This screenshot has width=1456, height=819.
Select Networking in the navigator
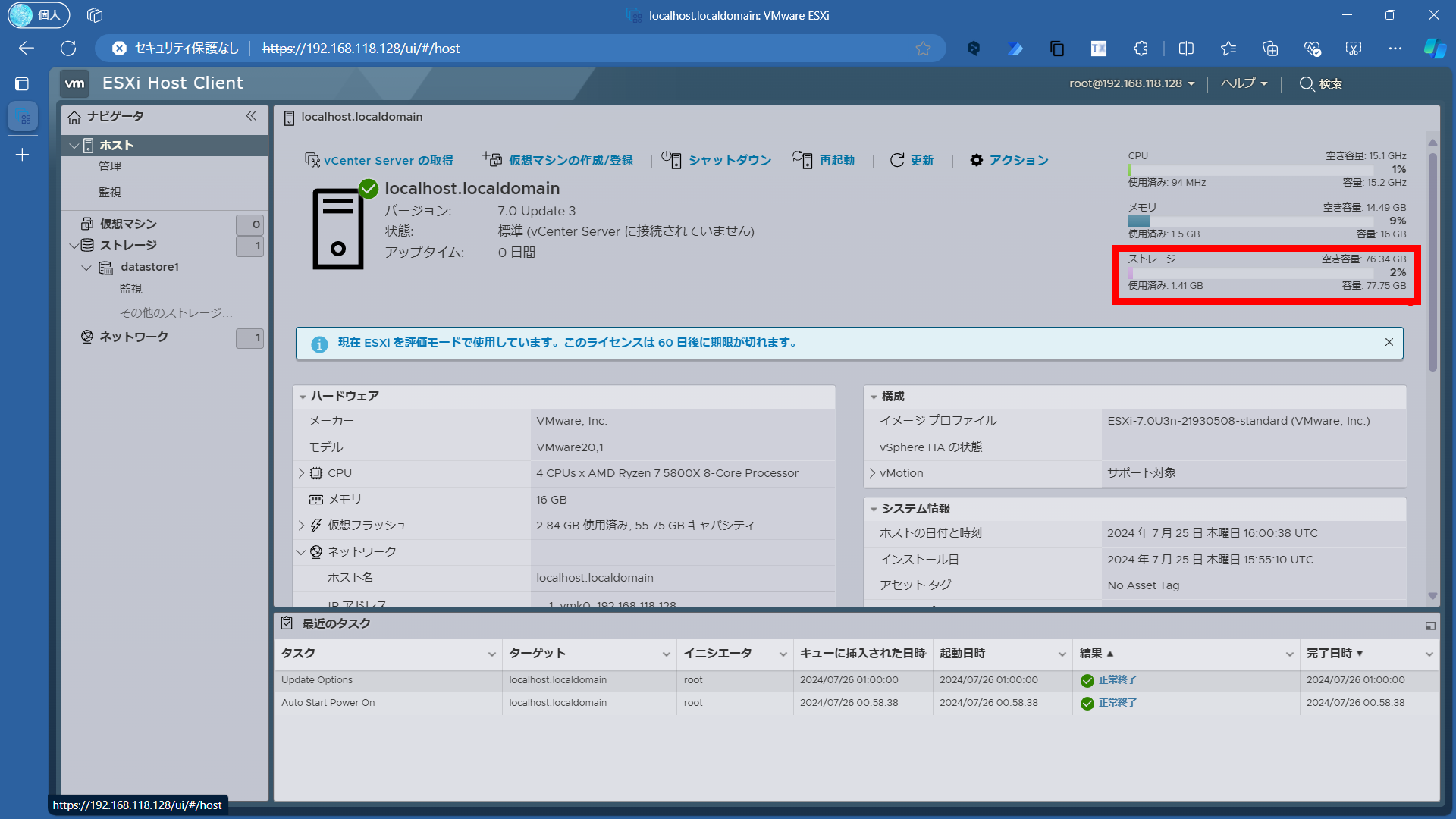click(133, 337)
